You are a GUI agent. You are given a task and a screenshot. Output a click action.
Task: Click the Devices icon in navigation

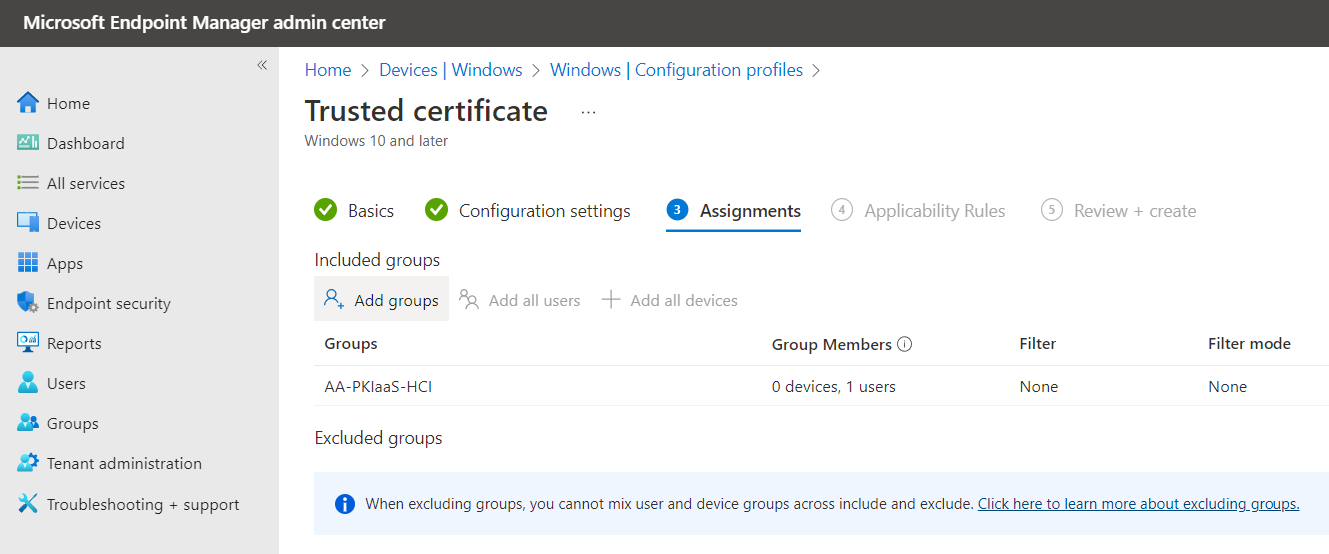(x=28, y=223)
